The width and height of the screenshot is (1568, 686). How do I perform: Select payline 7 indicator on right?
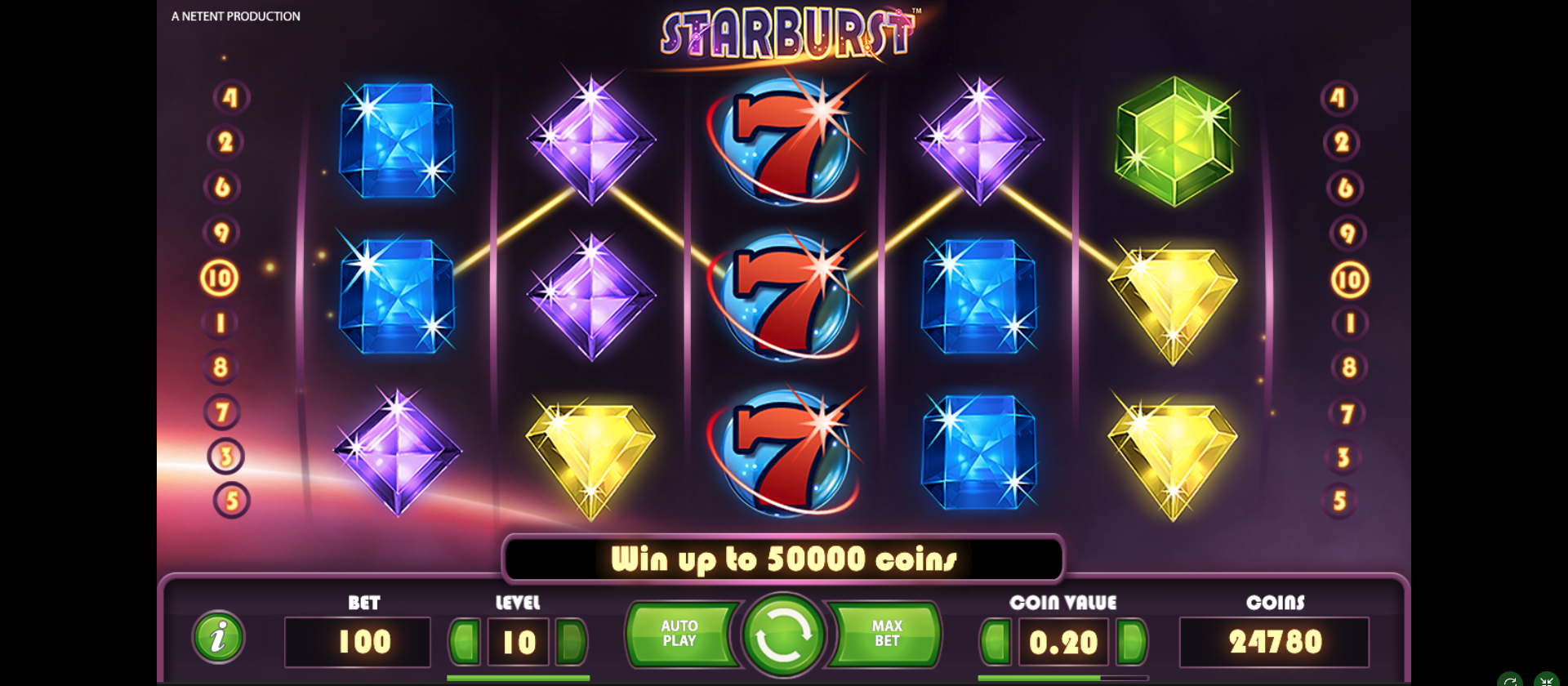(x=1347, y=413)
